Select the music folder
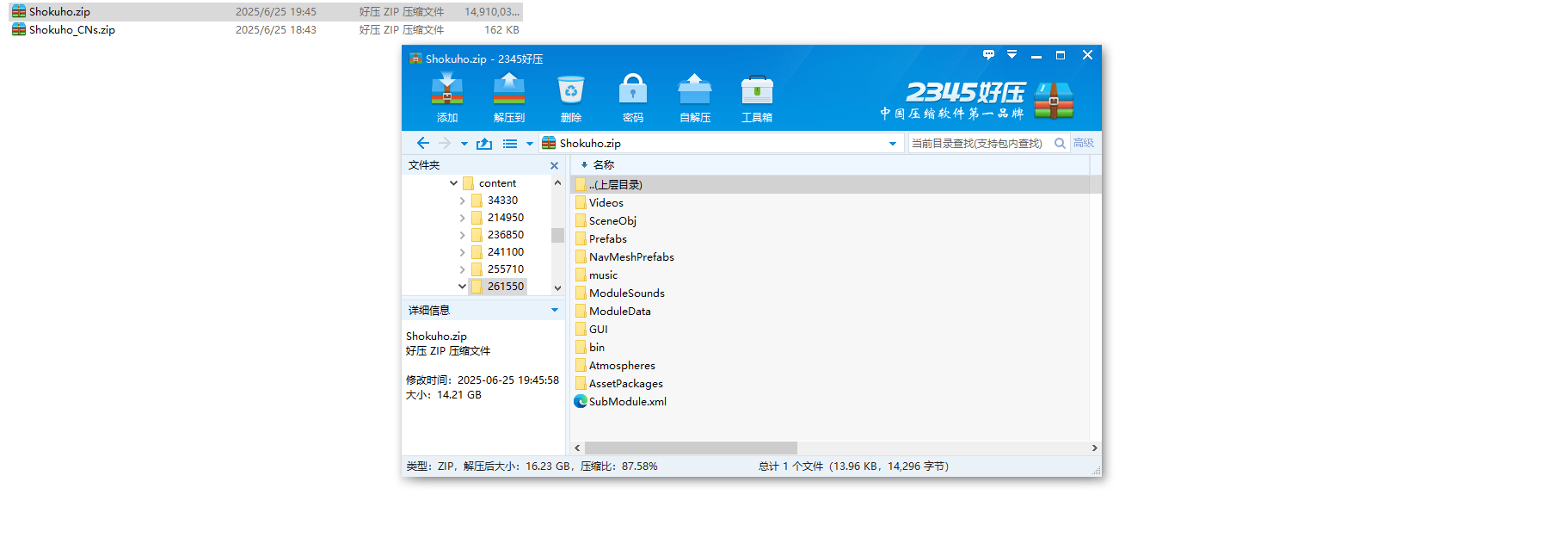1568x556 pixels. click(x=603, y=275)
